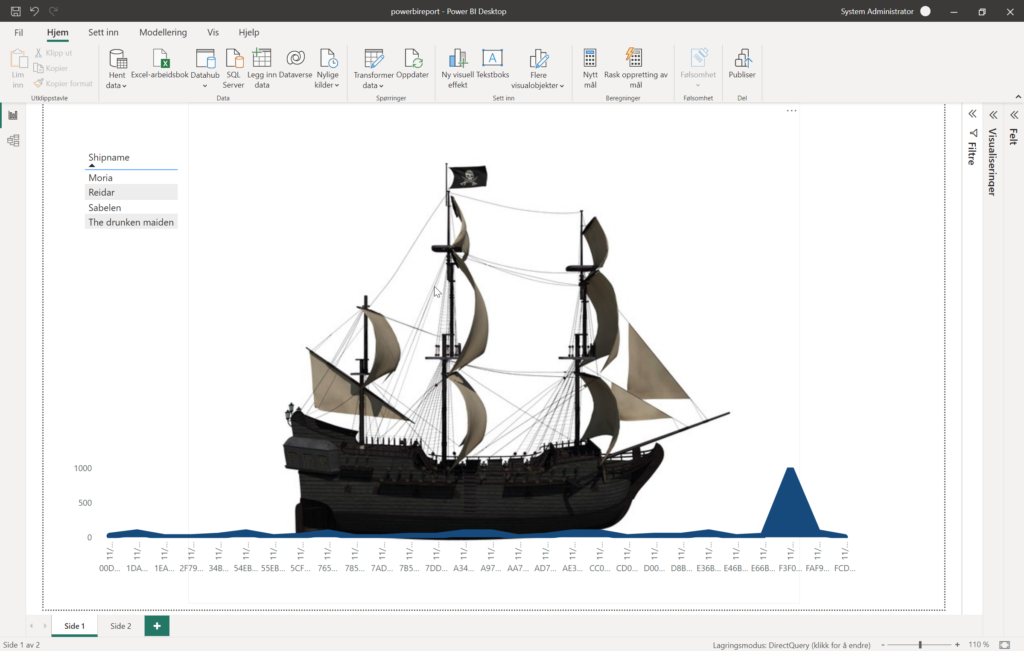The width and height of the screenshot is (1024, 651).
Task: Click Rask oppretting av mål
Action: point(635,69)
